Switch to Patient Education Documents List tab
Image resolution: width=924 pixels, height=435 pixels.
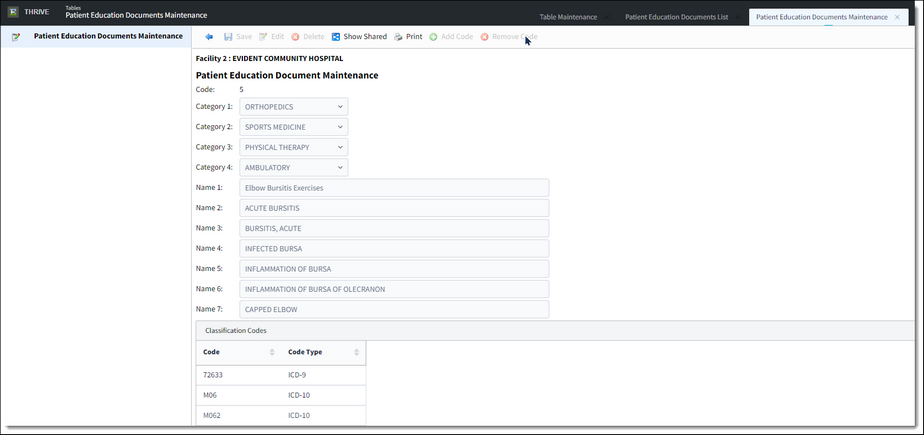tap(676, 17)
